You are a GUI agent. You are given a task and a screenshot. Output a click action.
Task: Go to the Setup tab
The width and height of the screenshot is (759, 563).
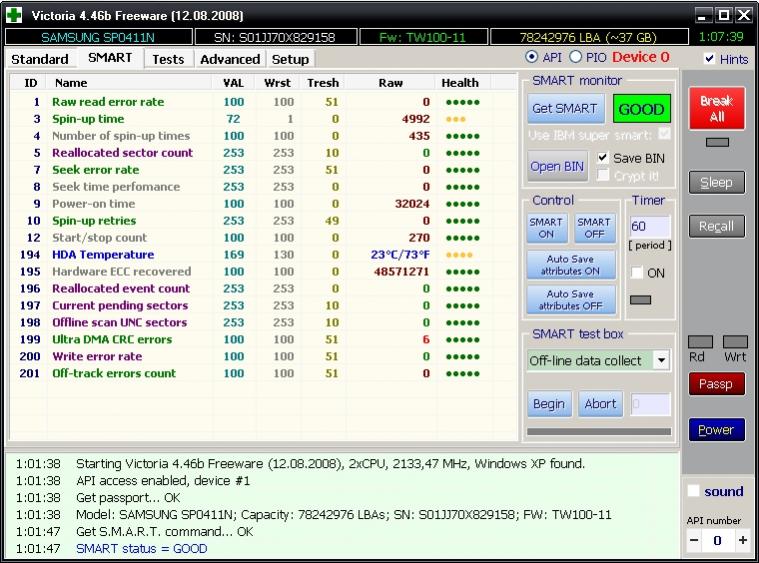(290, 59)
